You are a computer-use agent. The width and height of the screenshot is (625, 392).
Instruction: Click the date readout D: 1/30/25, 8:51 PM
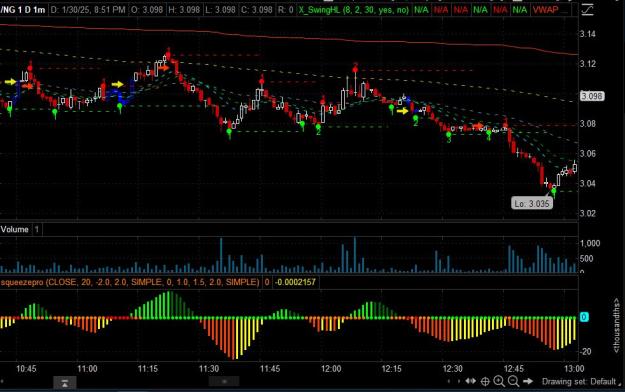pyautogui.click(x=88, y=10)
